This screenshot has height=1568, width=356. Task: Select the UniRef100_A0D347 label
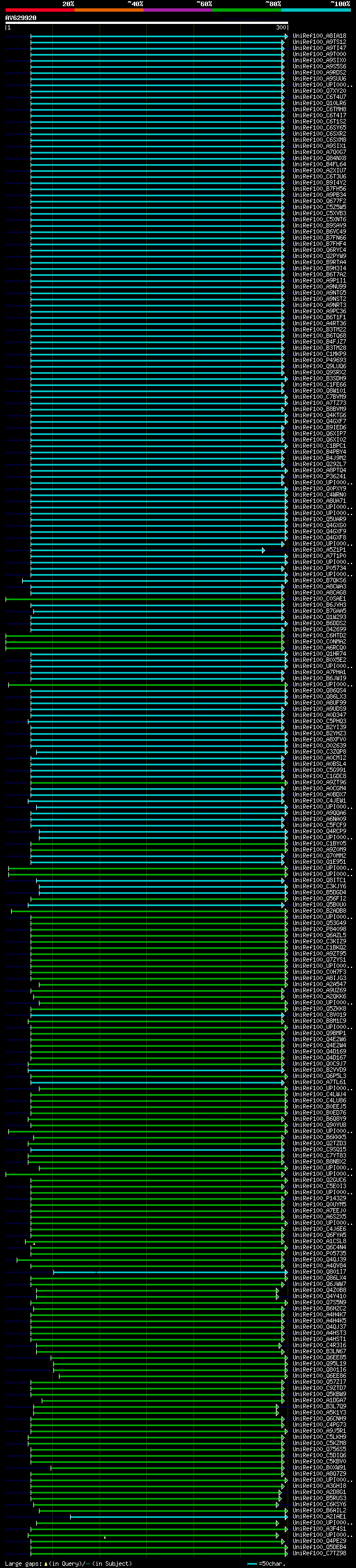319,715
